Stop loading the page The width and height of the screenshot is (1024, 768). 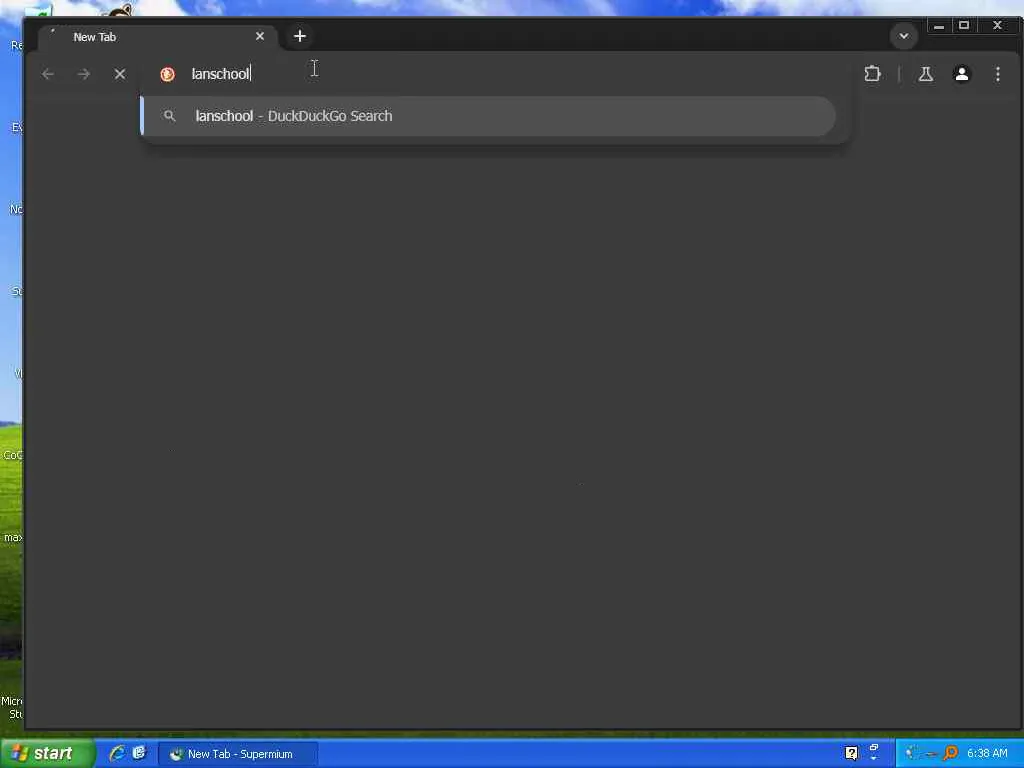click(x=120, y=74)
